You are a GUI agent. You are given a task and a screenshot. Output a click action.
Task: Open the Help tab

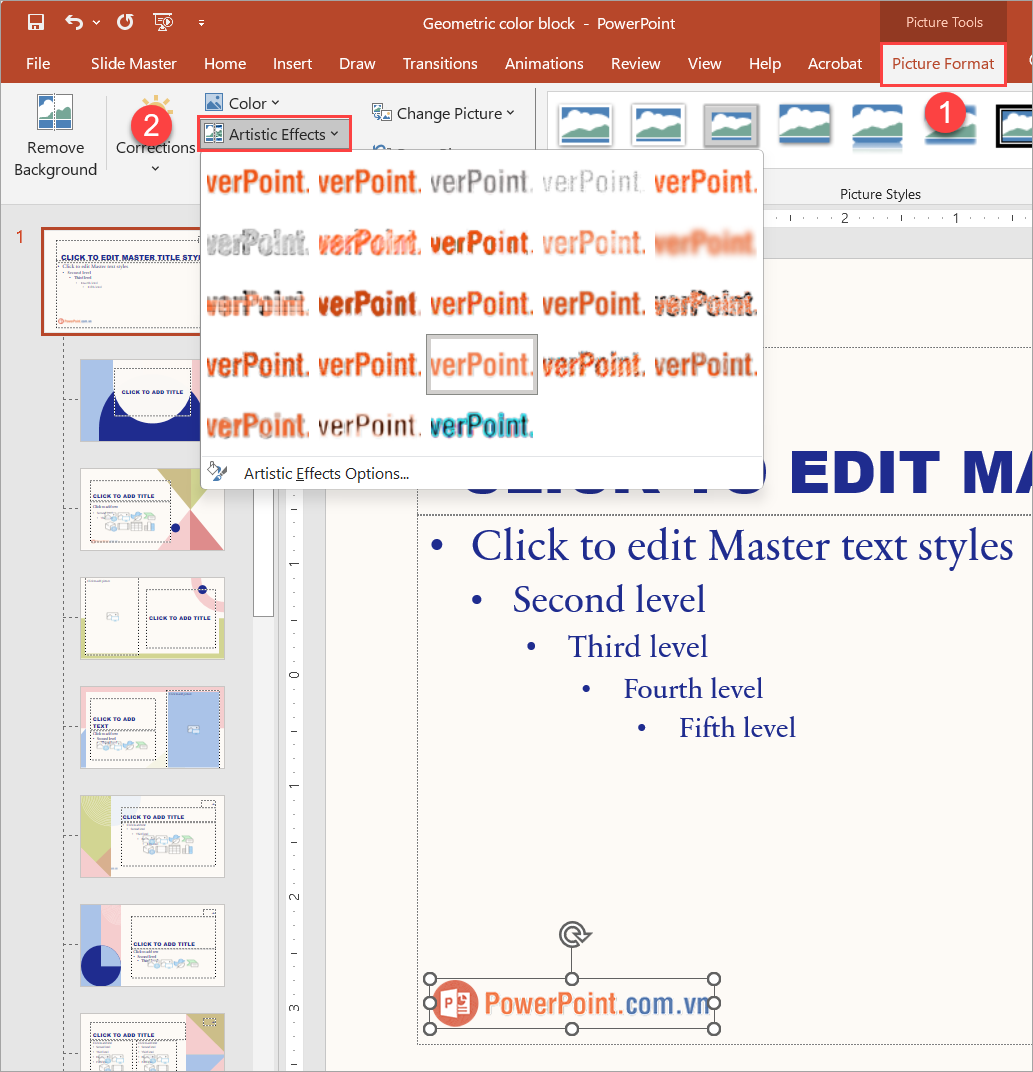[x=764, y=64]
